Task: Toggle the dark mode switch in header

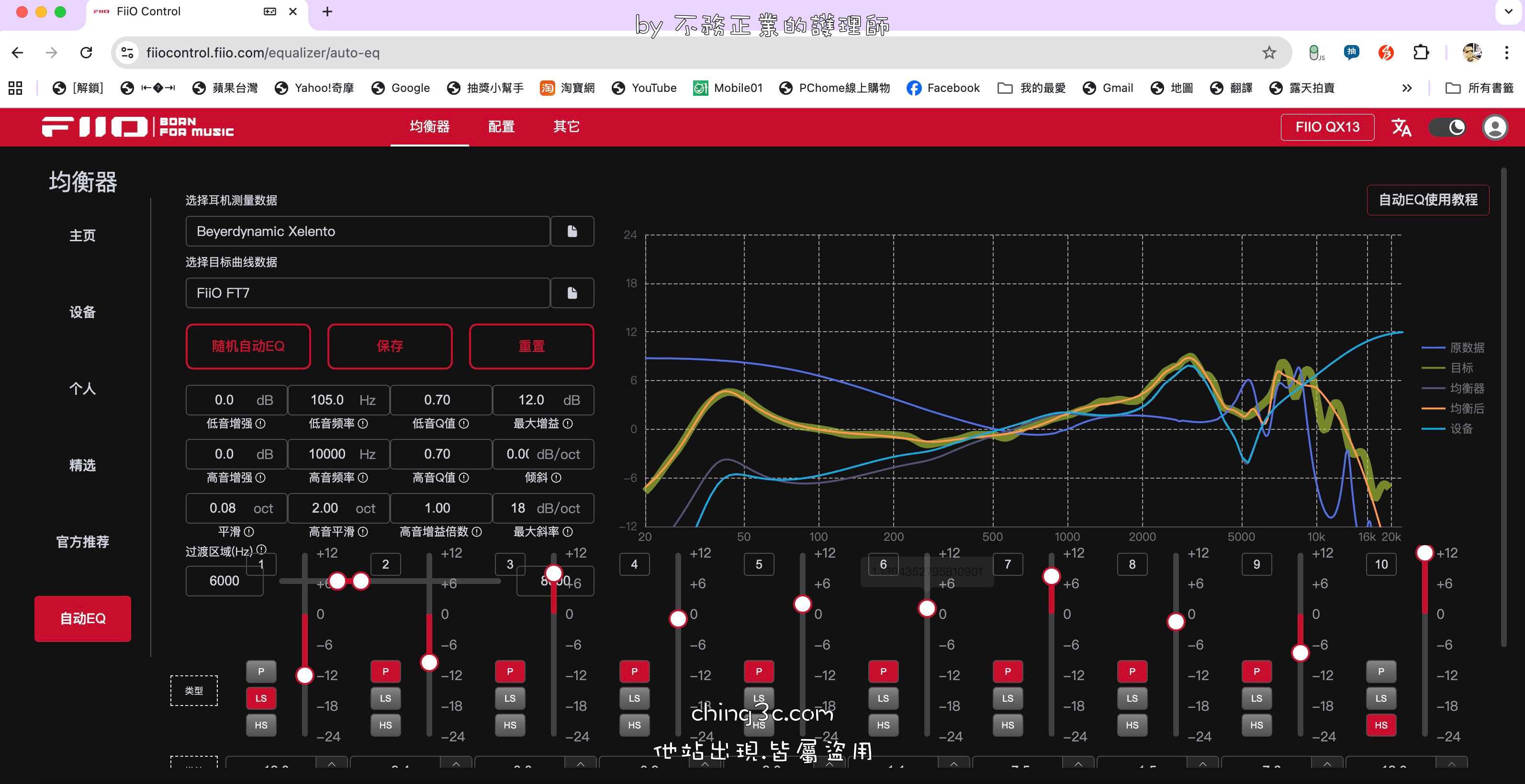Action: tap(1447, 127)
